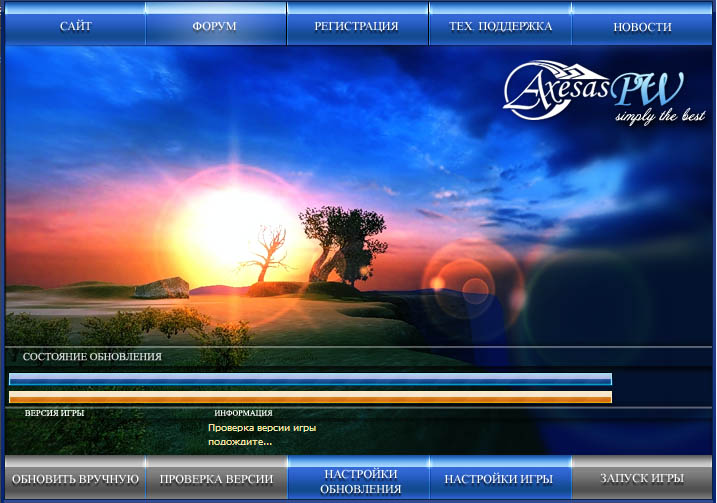Click the 'подождите...' status message
Image resolution: width=717 pixels, height=503 pixels.
(240, 441)
